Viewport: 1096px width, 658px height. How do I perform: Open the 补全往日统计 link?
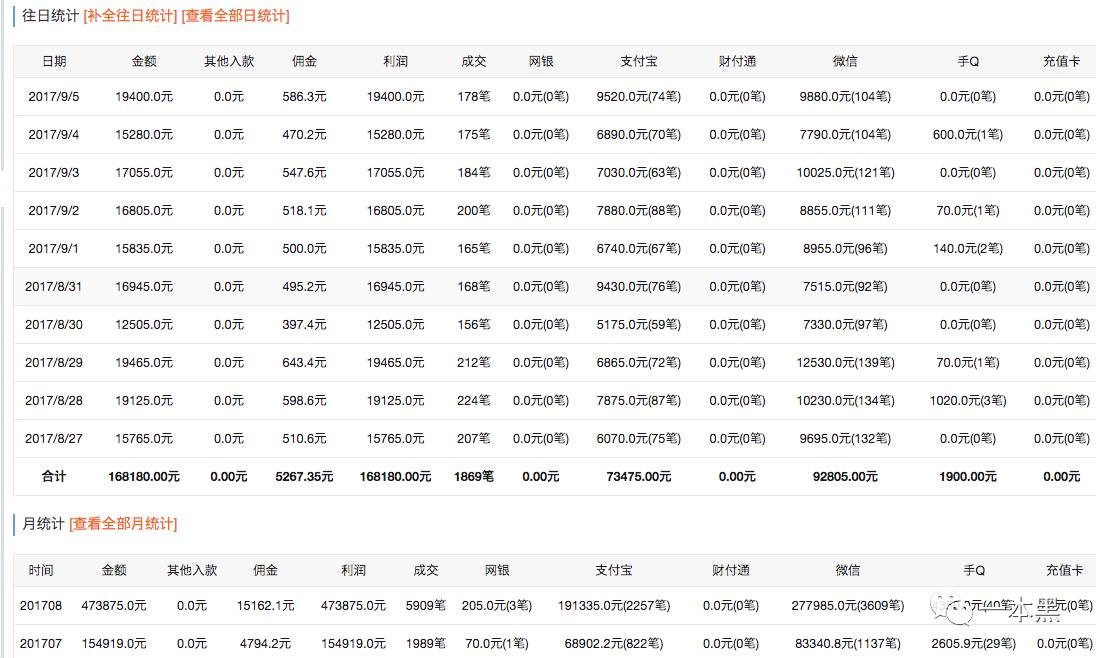pyautogui.click(x=130, y=15)
